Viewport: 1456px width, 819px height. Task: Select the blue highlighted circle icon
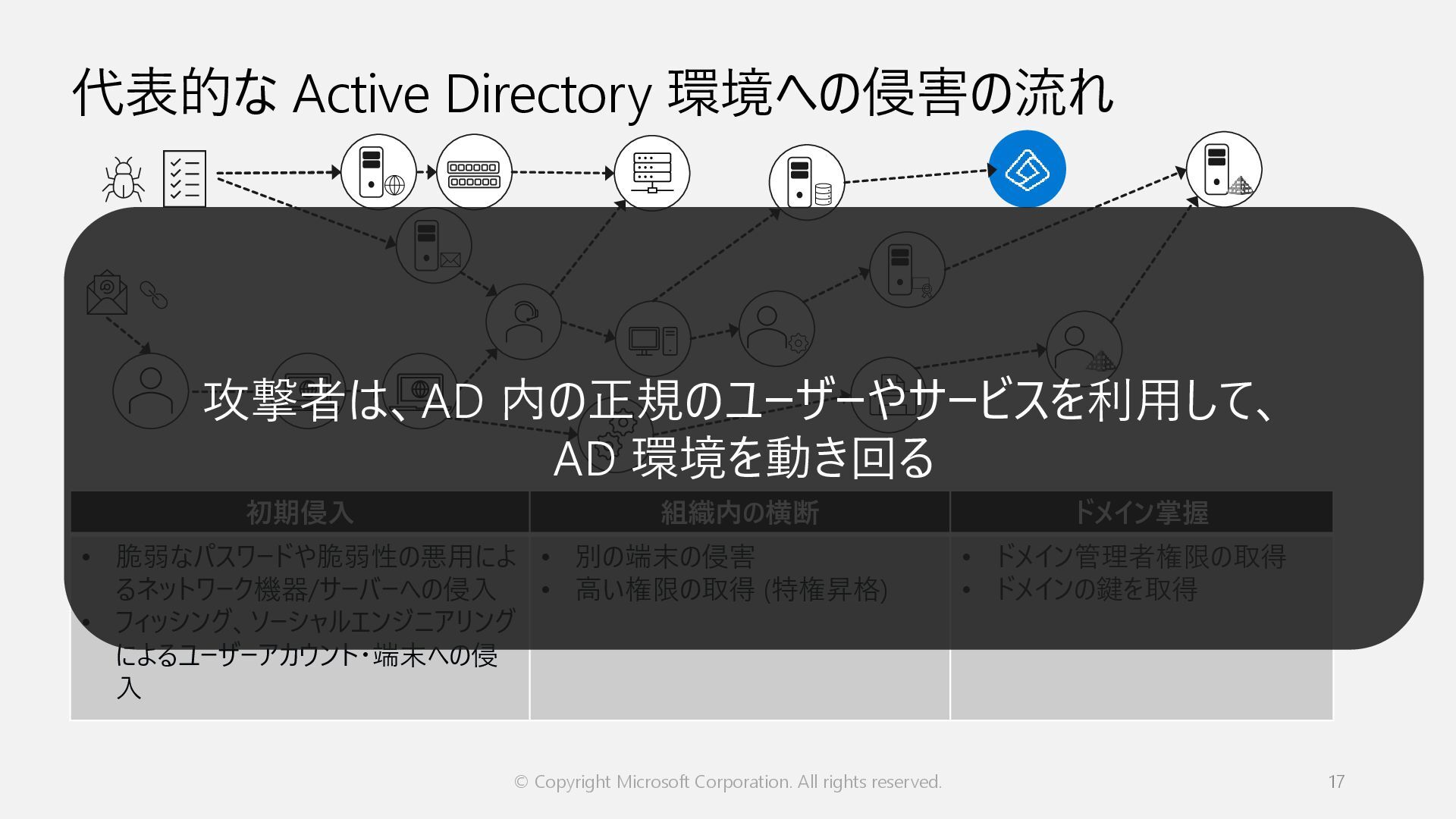1027,169
